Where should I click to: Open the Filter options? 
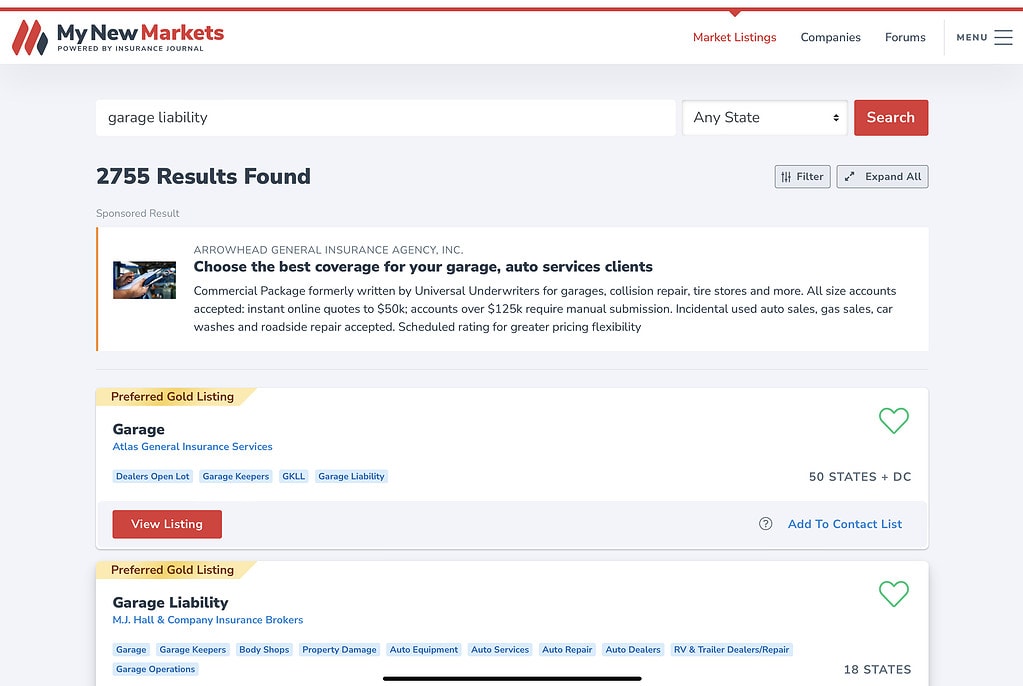(x=802, y=177)
